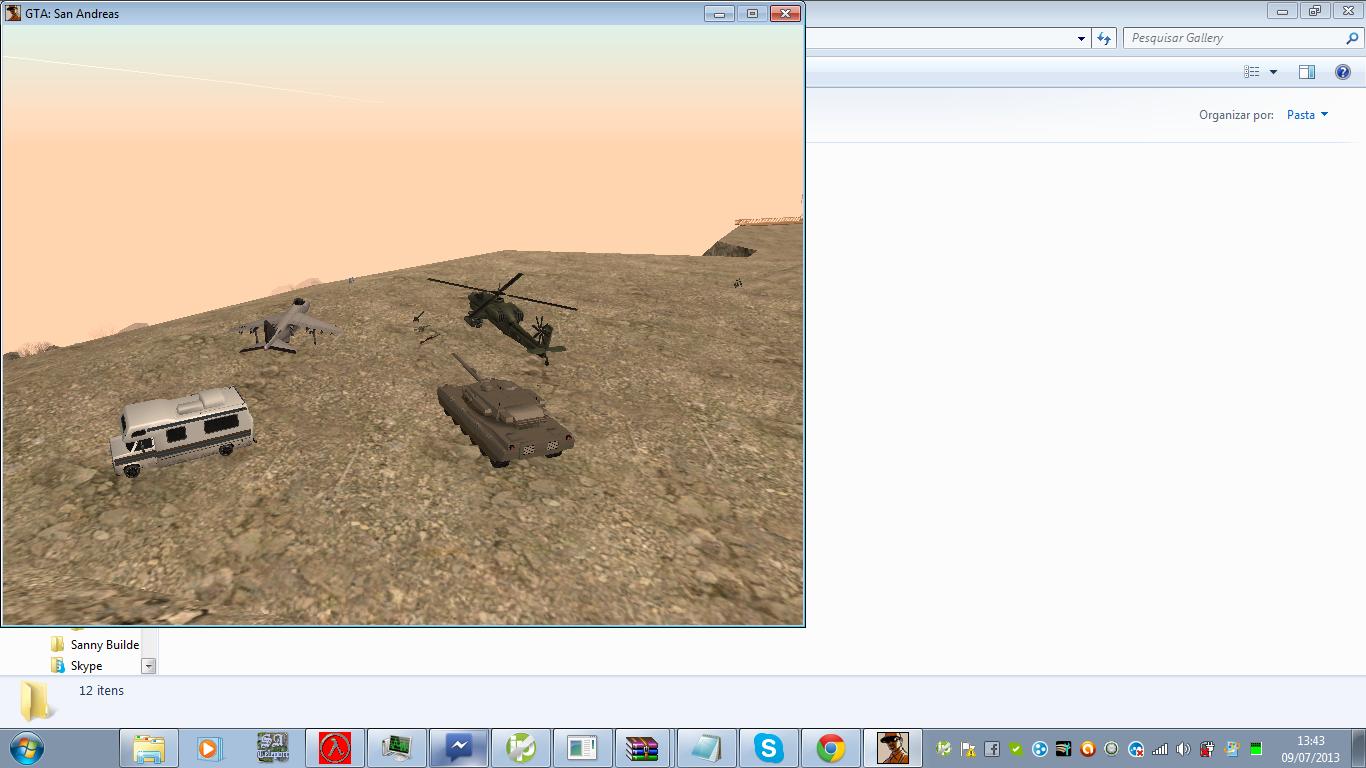Minimize the GTA San Andreas window
1366x768 pixels.
719,13
